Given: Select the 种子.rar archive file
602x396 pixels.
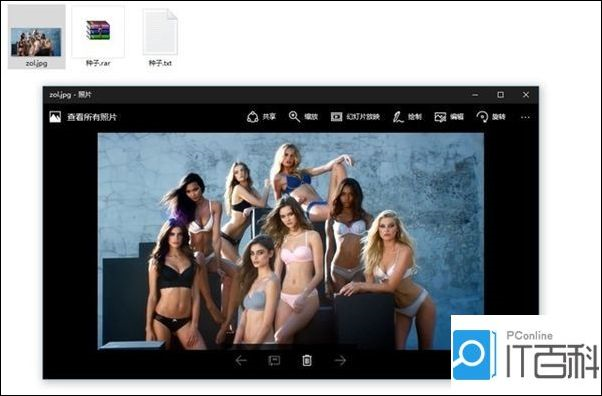Looking at the screenshot, I should (98, 37).
